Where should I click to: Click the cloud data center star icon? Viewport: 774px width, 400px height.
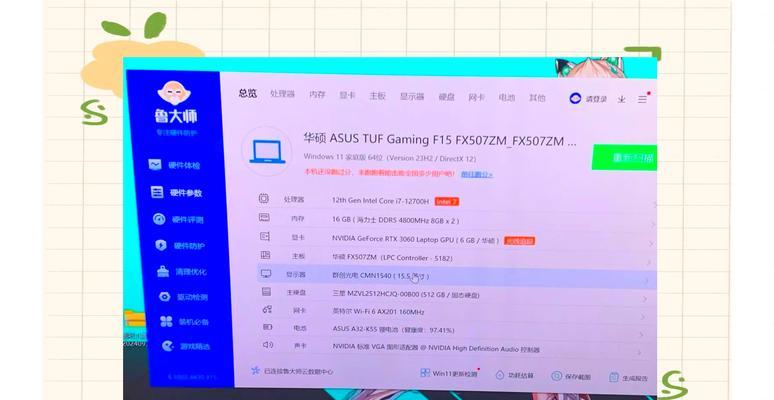pos(255,370)
